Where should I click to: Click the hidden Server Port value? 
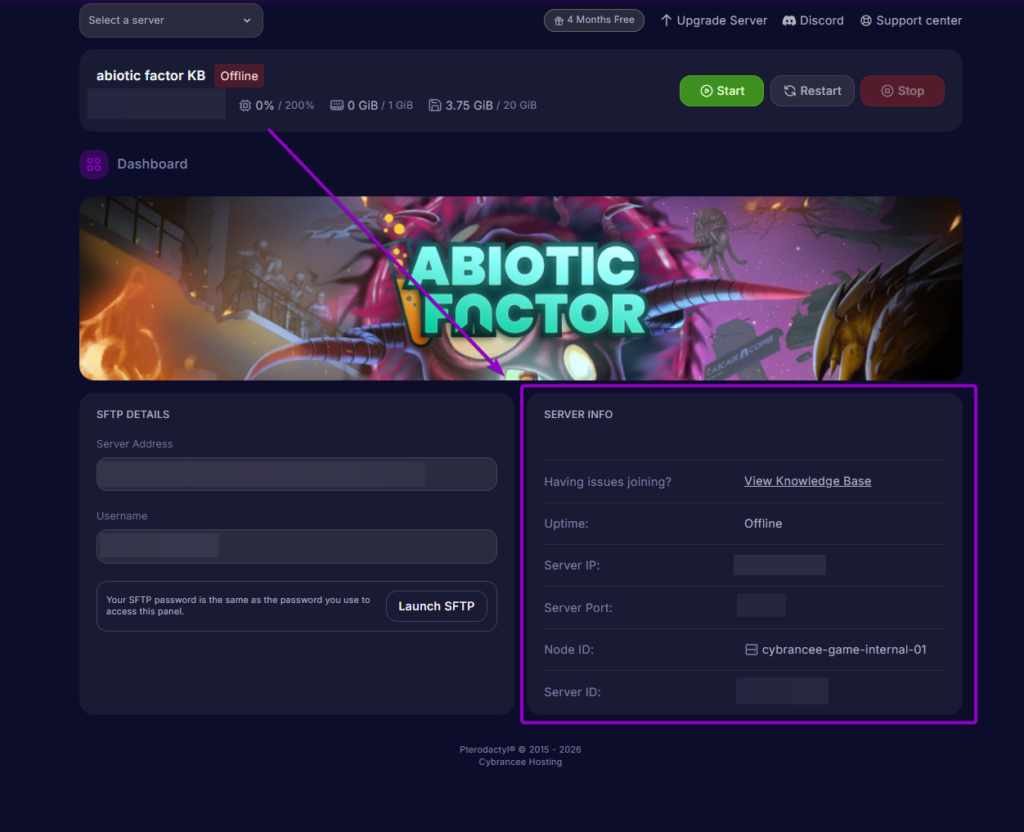click(x=761, y=605)
